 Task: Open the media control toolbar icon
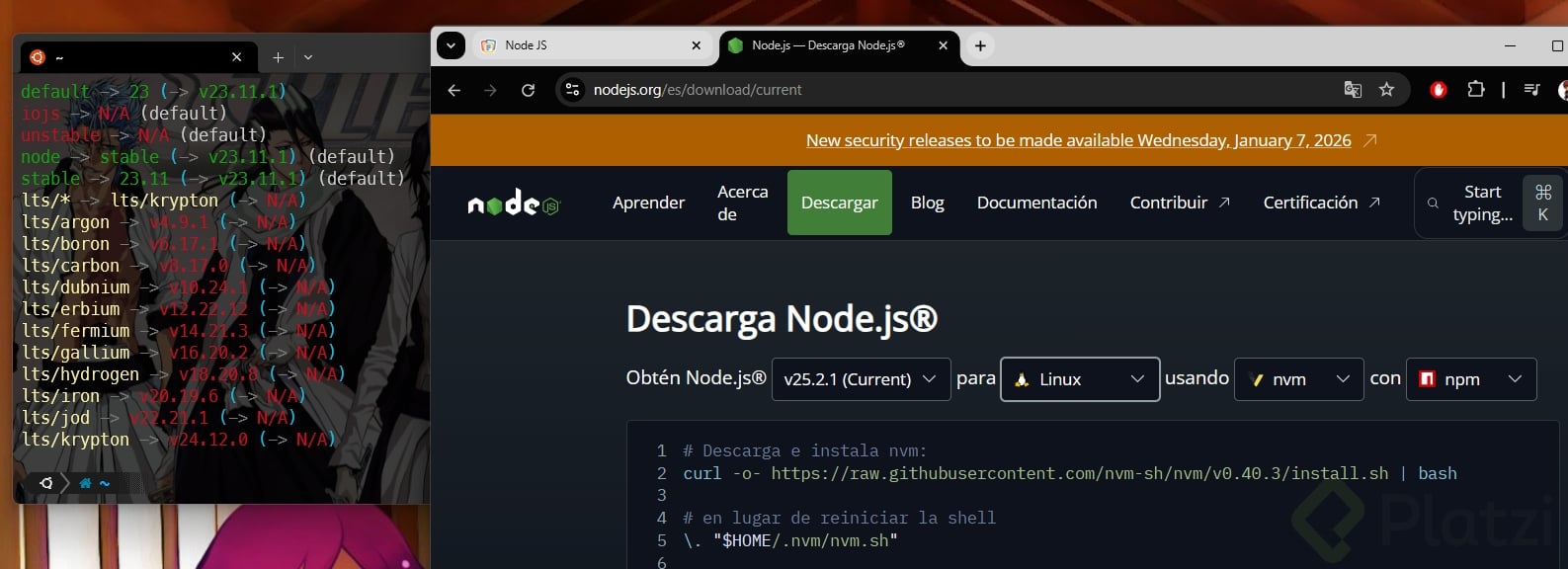coord(1531,90)
